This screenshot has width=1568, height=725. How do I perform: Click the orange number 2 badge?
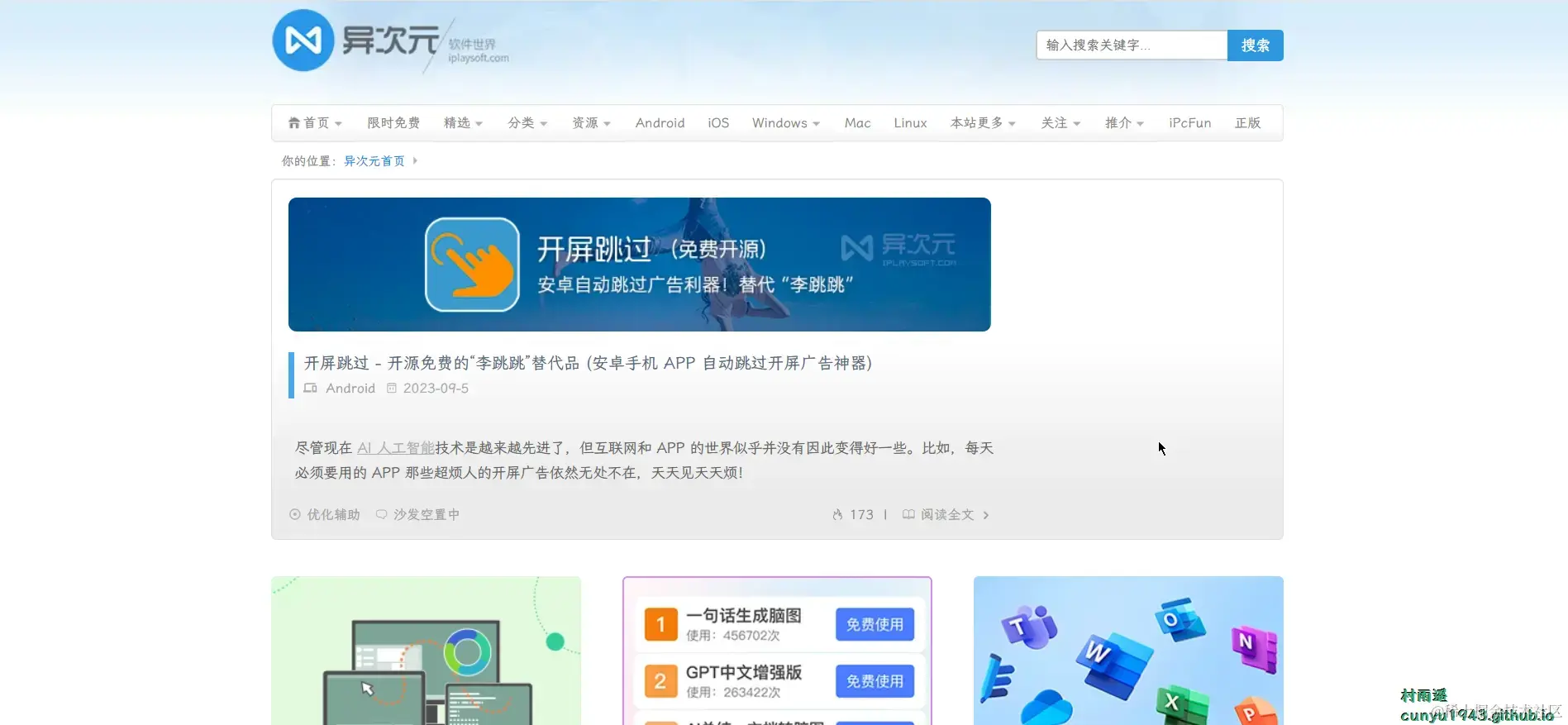[x=660, y=682]
